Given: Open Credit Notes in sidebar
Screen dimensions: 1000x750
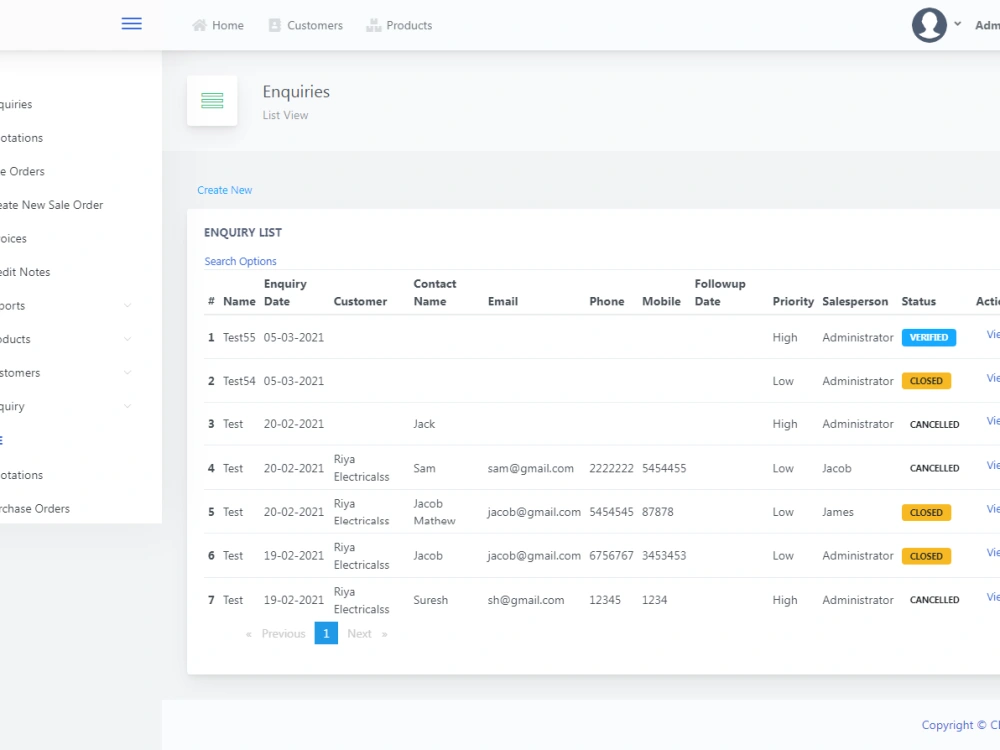Looking at the screenshot, I should click(25, 272).
